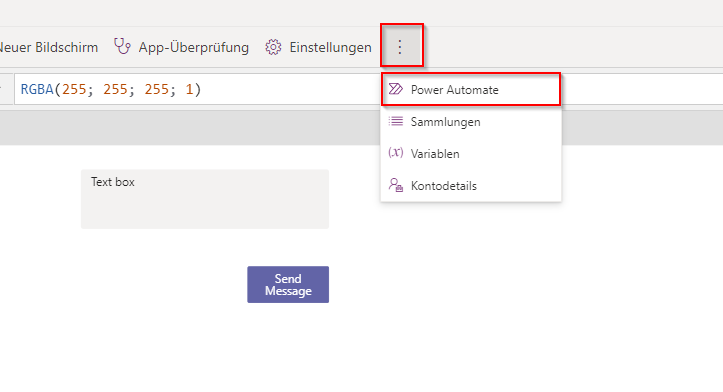Open Einstellungen from the toolbar

[x=319, y=47]
